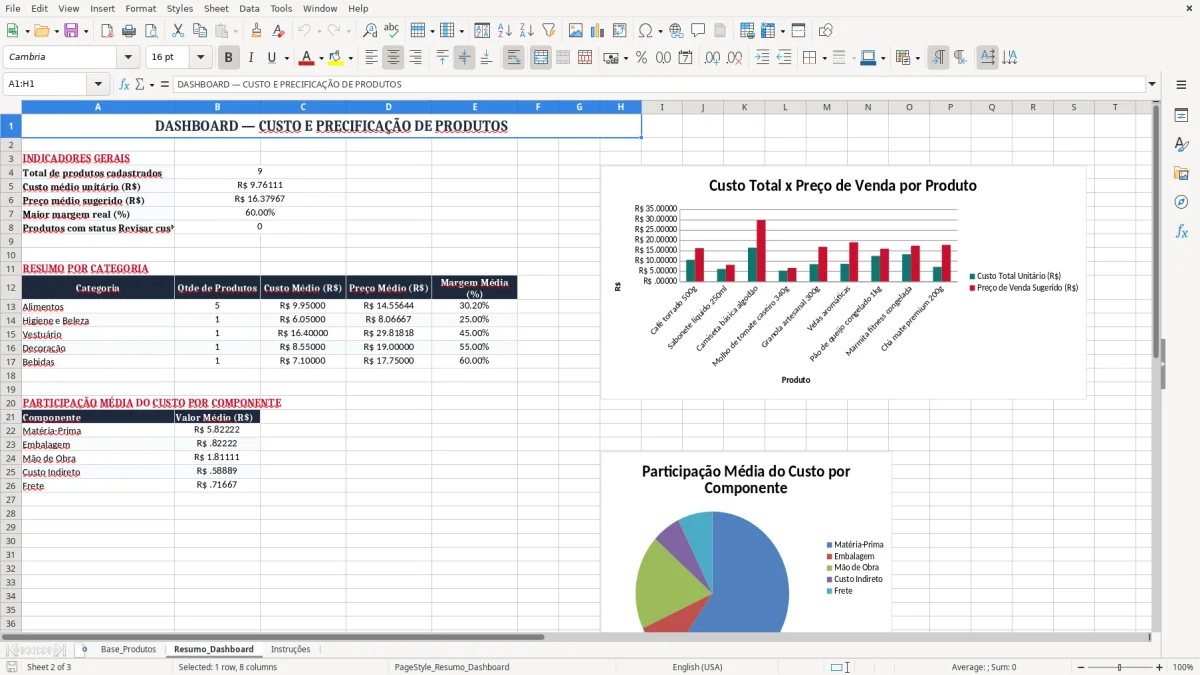Toggle Wrap Text
Viewport: 1200px width, 675px height.
pyautogui.click(x=513, y=58)
